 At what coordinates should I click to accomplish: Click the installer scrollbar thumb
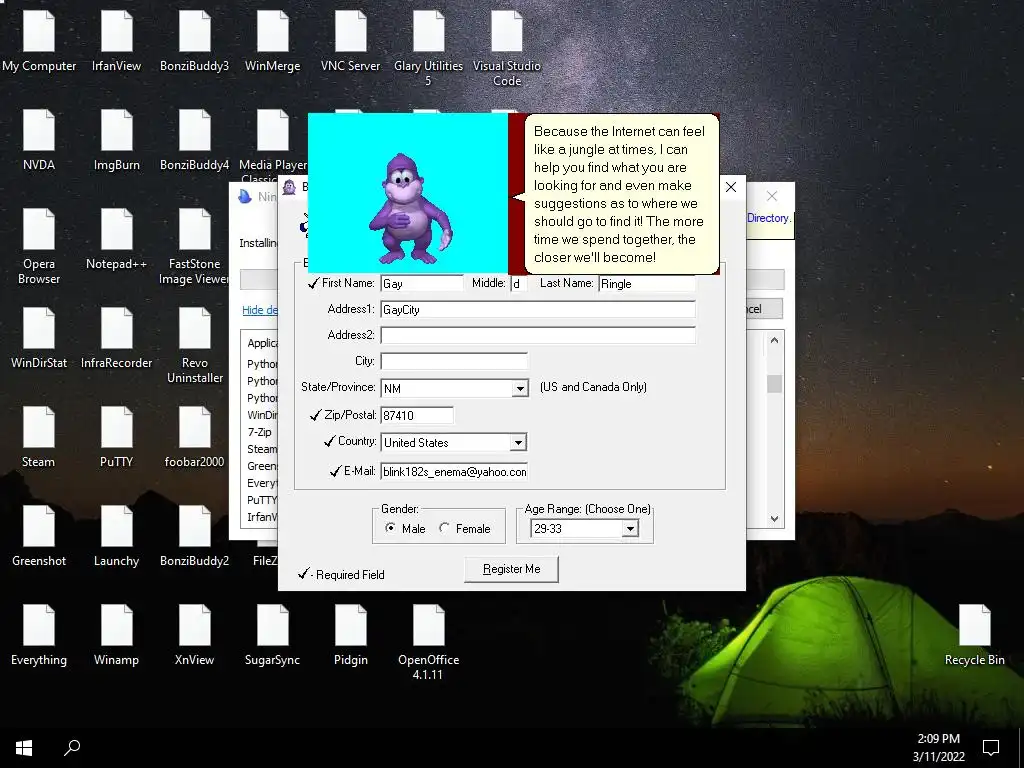coord(775,383)
